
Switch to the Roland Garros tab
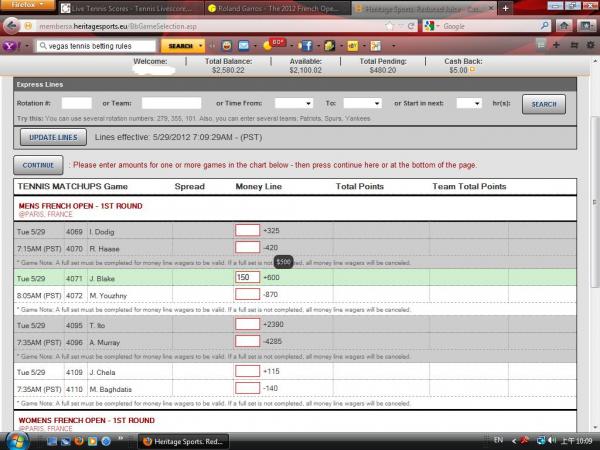263,9
